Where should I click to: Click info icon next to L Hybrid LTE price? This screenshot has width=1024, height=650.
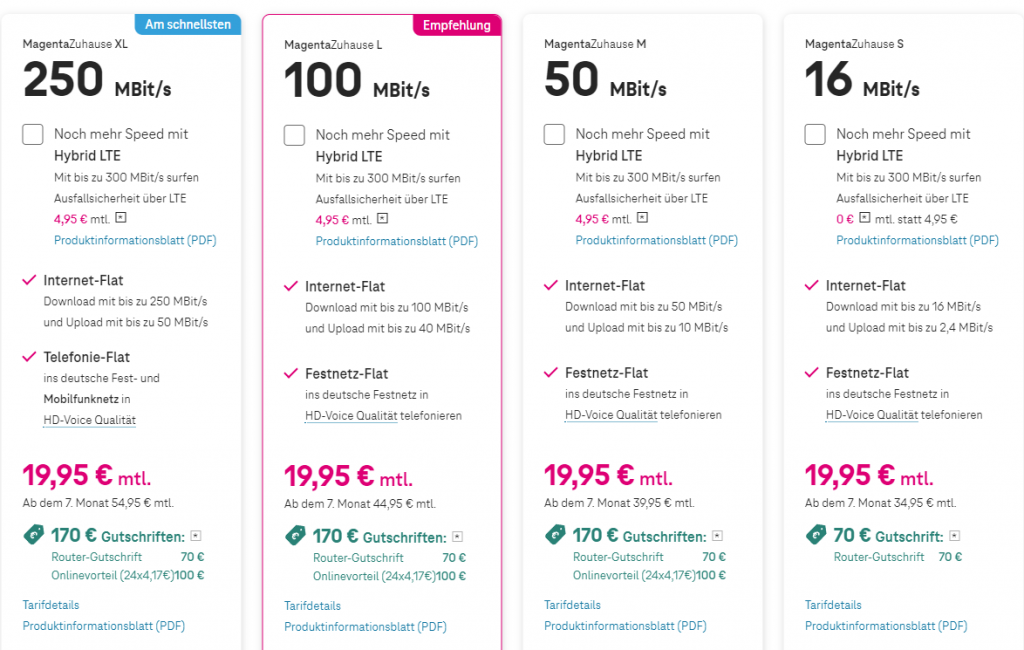tap(383, 218)
